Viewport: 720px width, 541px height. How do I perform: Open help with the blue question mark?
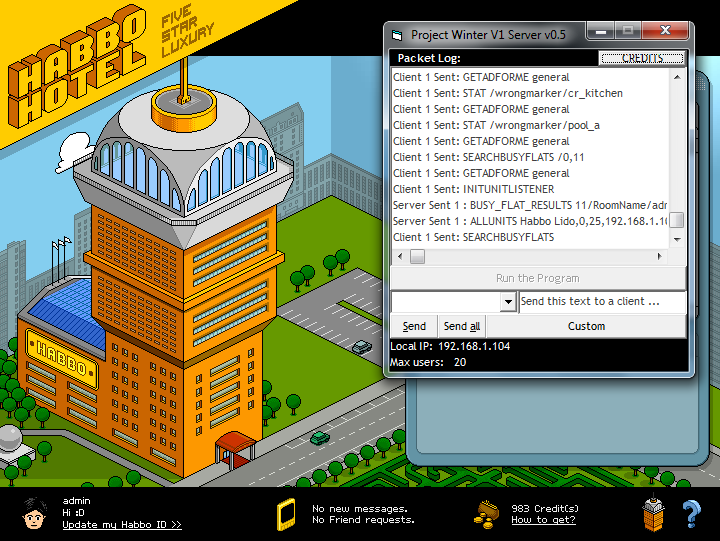click(692, 514)
